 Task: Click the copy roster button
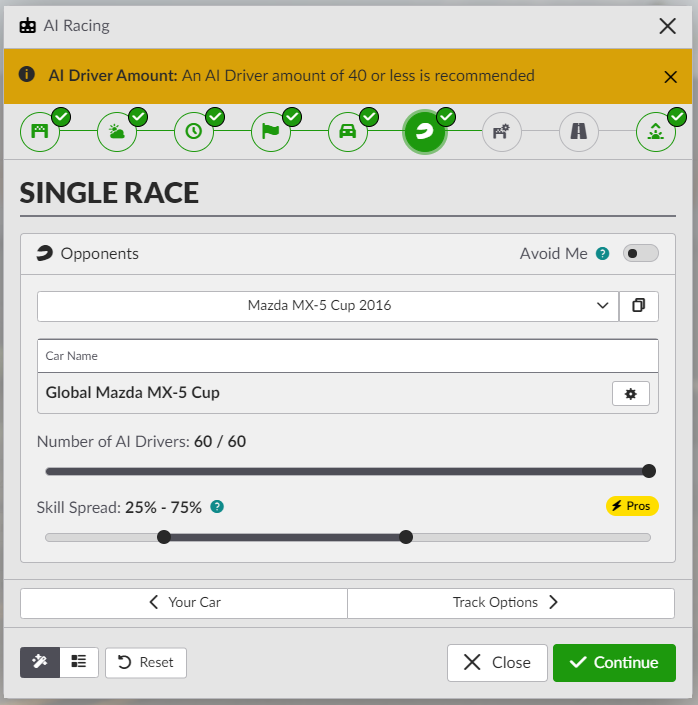pos(639,306)
